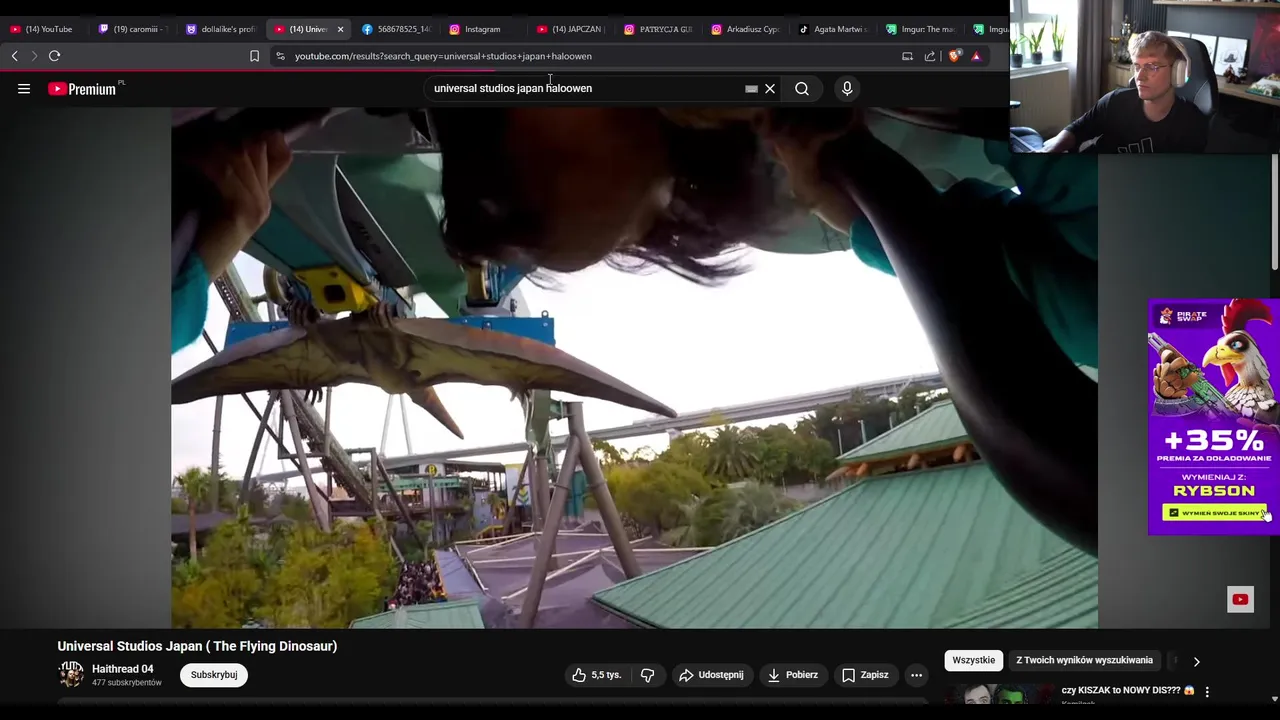Screen dimensions: 1280x720
Task: Go to YouTube Premium home logo
Action: pyautogui.click(x=82, y=89)
